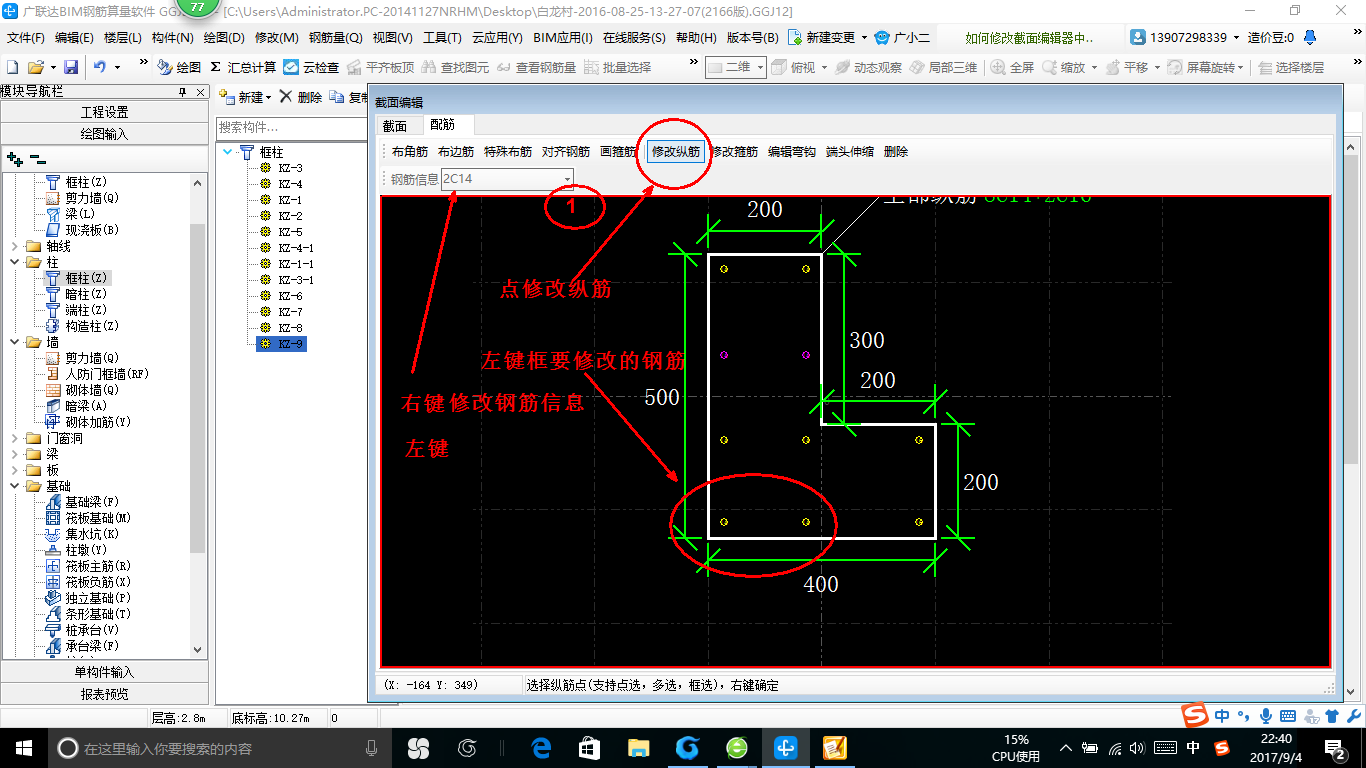
Task: Start 云检查 cloud check
Action: click(311, 67)
